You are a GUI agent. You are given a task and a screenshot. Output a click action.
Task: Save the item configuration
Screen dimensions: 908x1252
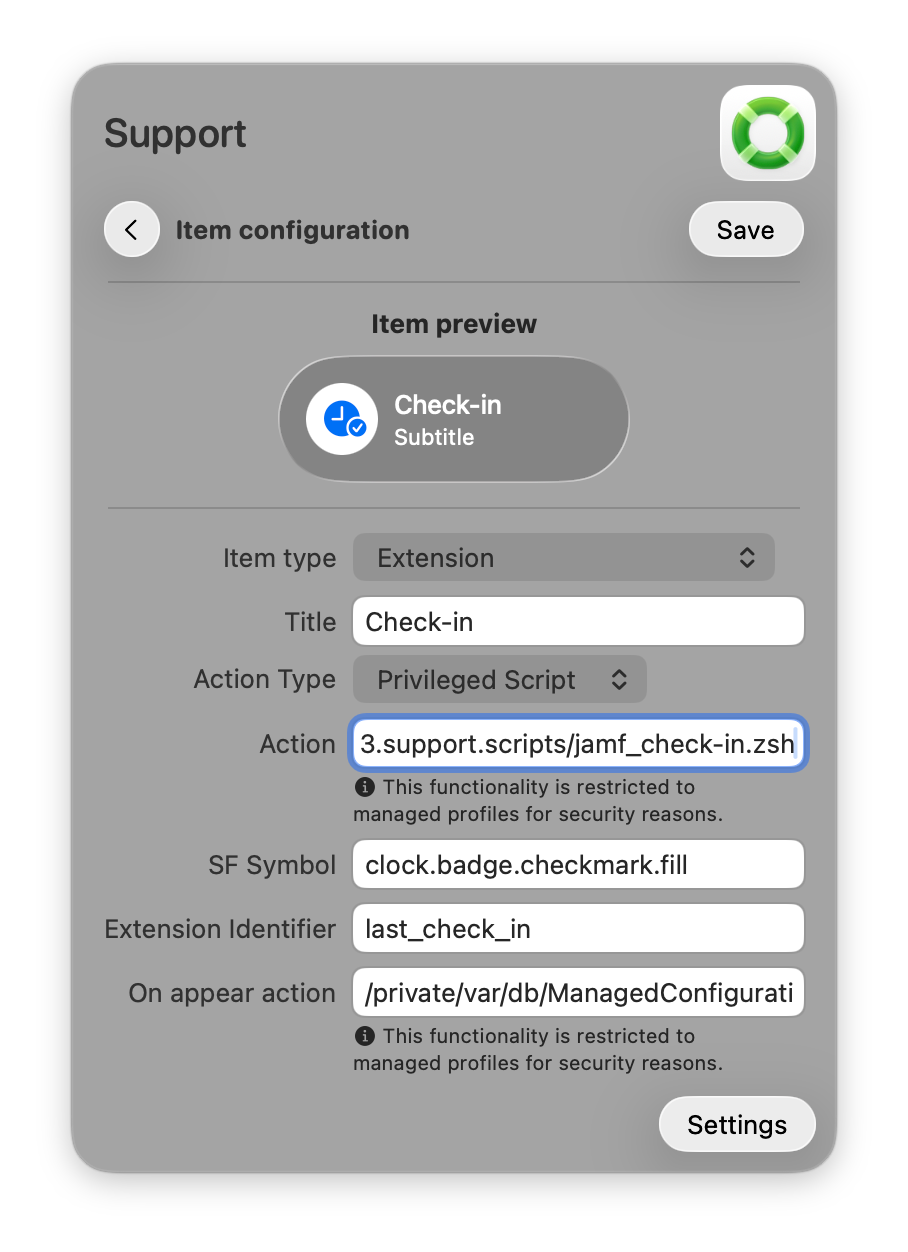click(x=745, y=230)
